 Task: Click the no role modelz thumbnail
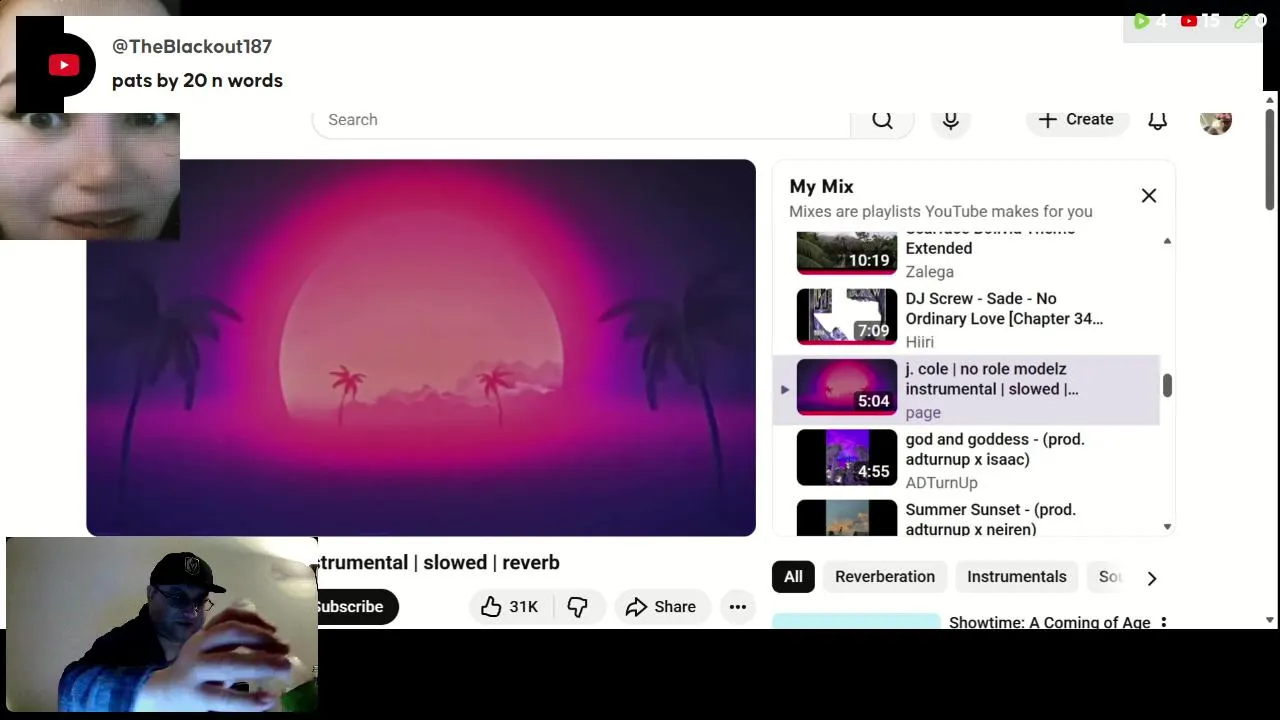pos(847,387)
